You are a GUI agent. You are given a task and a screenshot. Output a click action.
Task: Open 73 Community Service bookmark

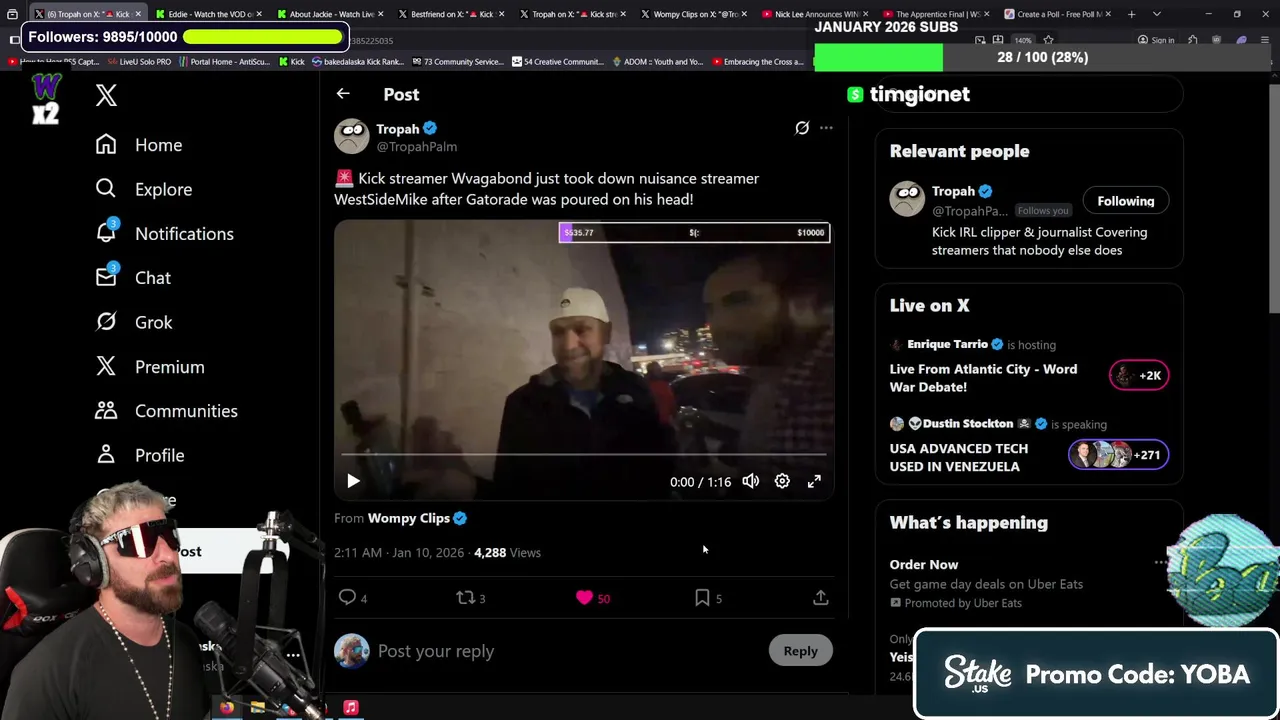click(456, 62)
